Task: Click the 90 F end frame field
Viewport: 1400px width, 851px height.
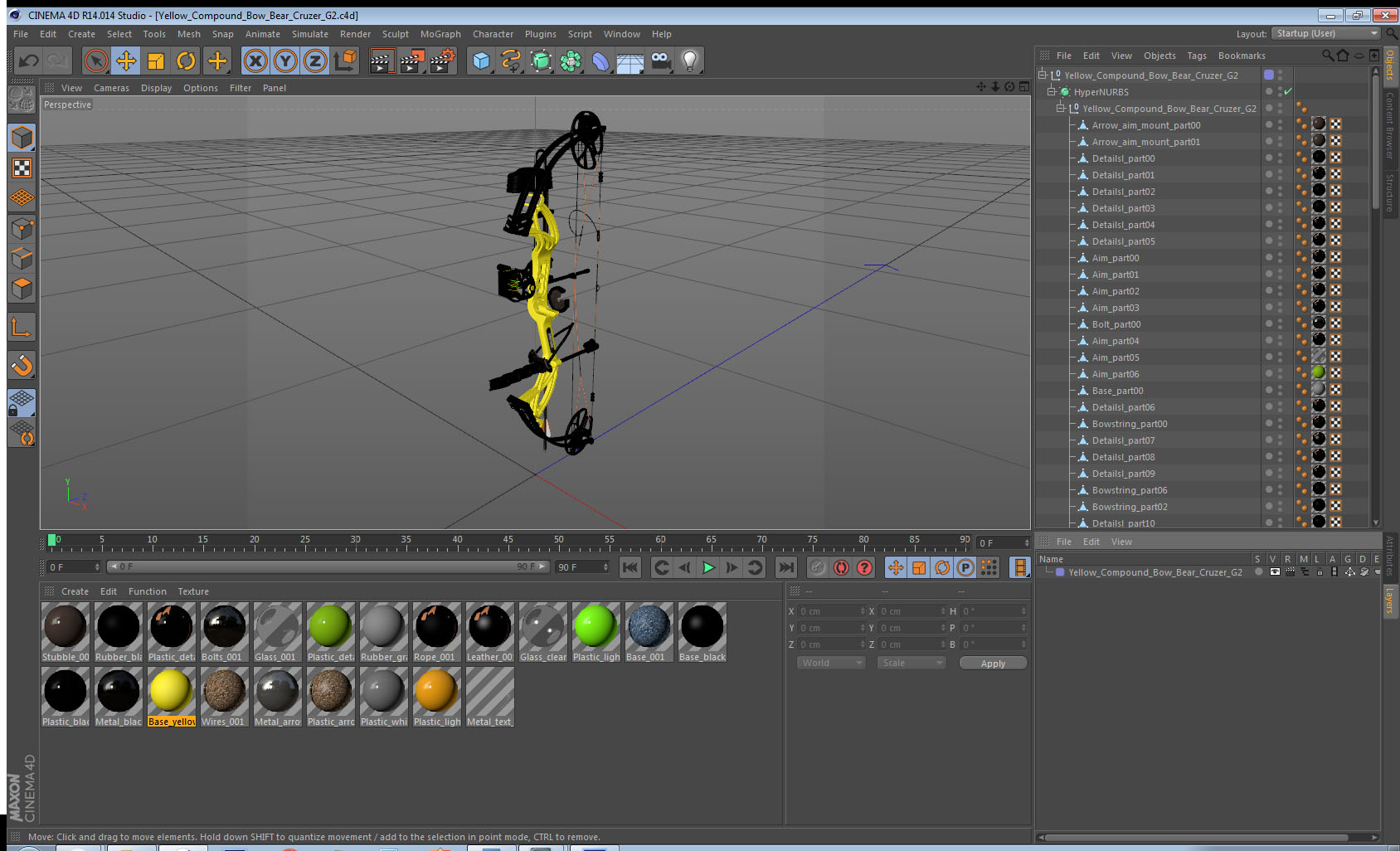Action: click(x=582, y=567)
